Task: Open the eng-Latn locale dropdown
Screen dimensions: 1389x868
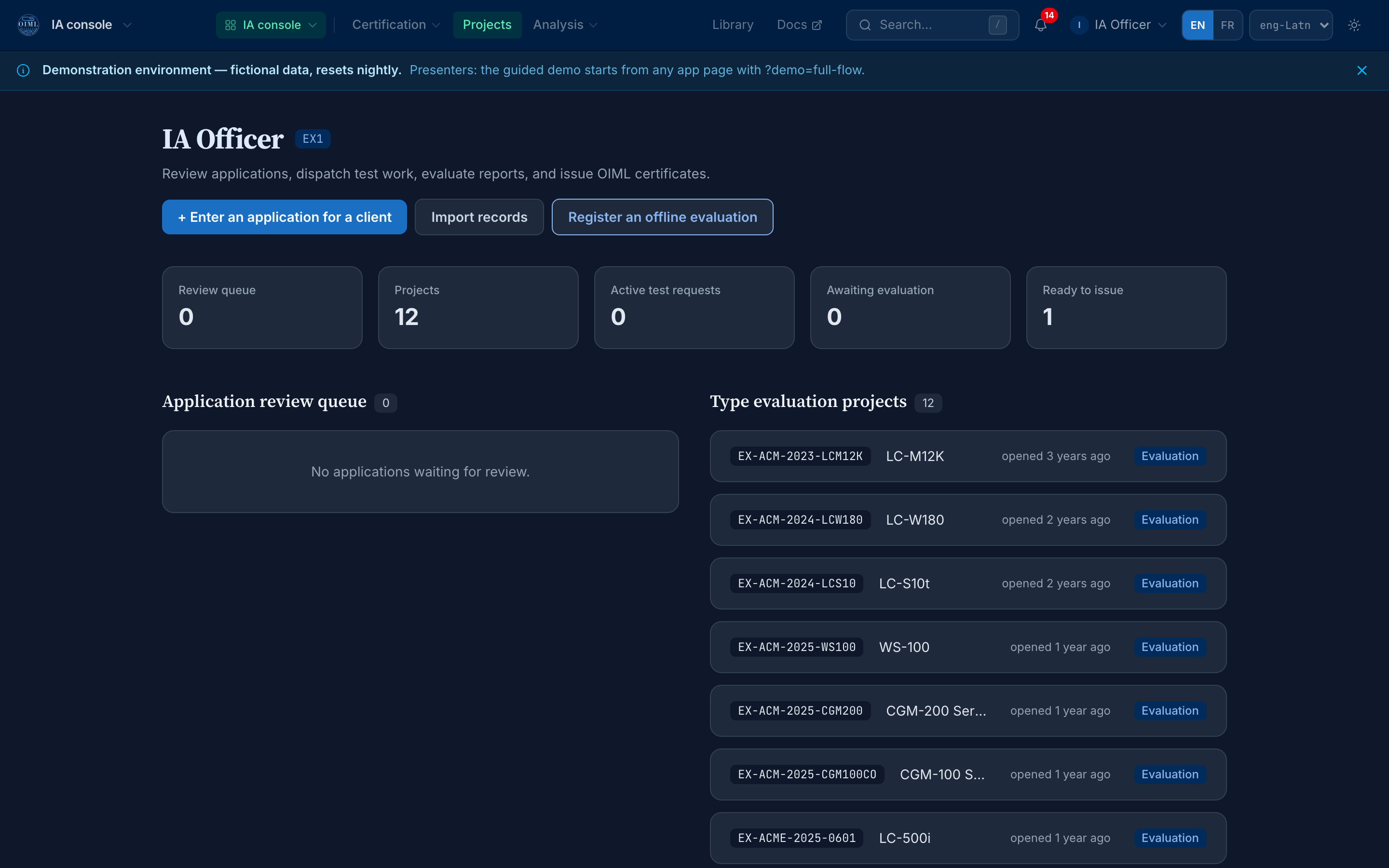Action: (x=1290, y=25)
